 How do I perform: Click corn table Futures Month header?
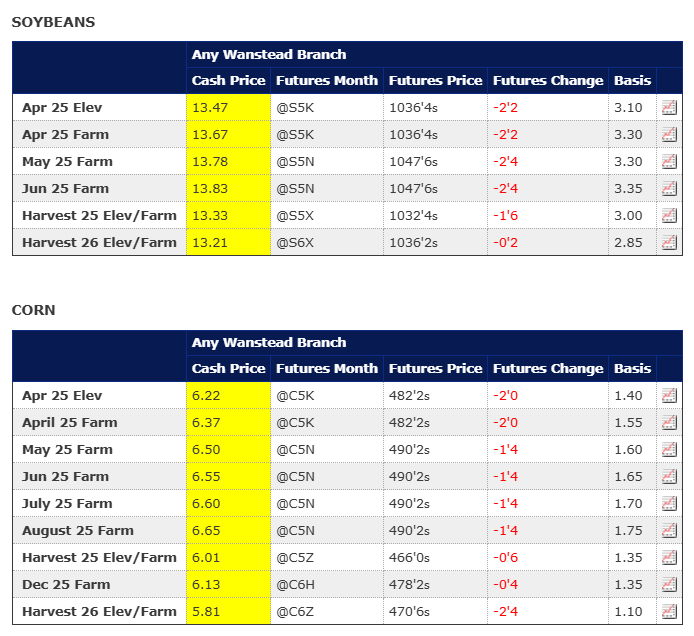pos(327,368)
